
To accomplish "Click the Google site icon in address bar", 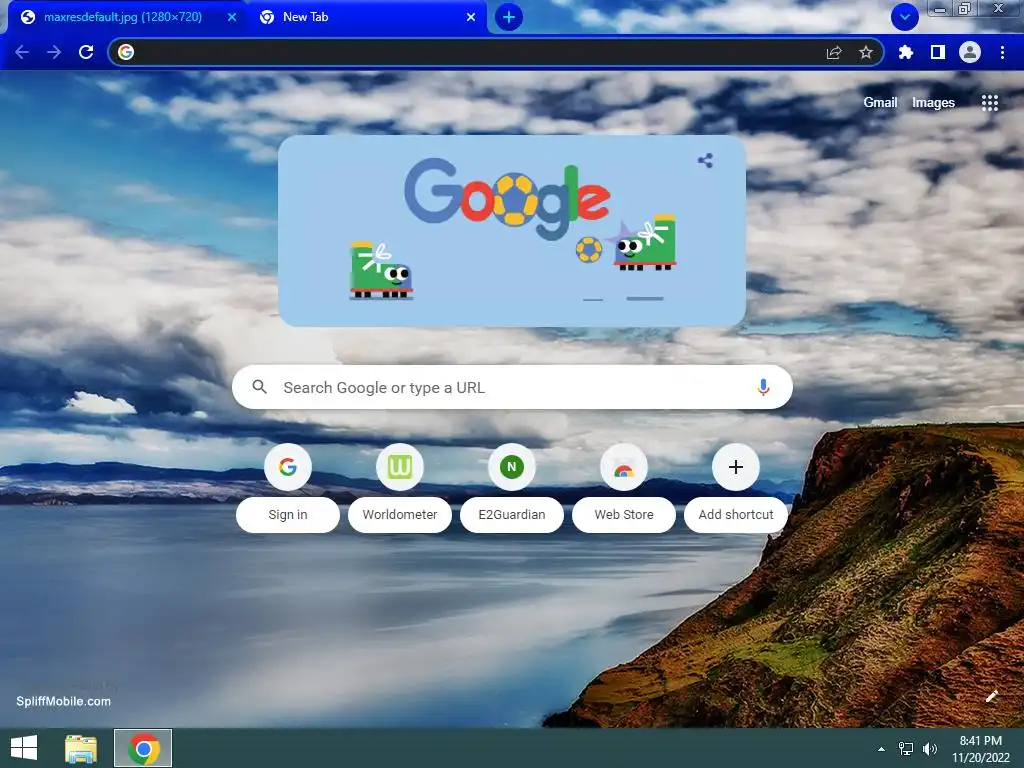I will [126, 52].
